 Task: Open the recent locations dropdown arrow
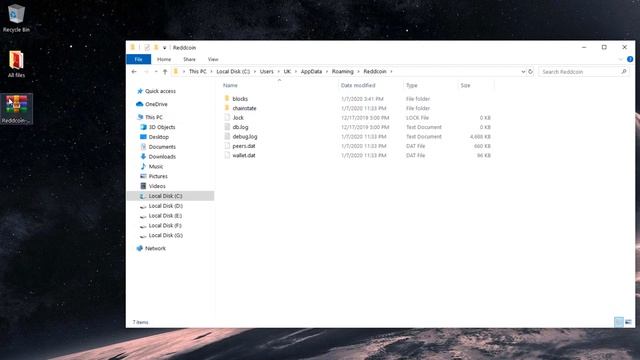coord(156,71)
